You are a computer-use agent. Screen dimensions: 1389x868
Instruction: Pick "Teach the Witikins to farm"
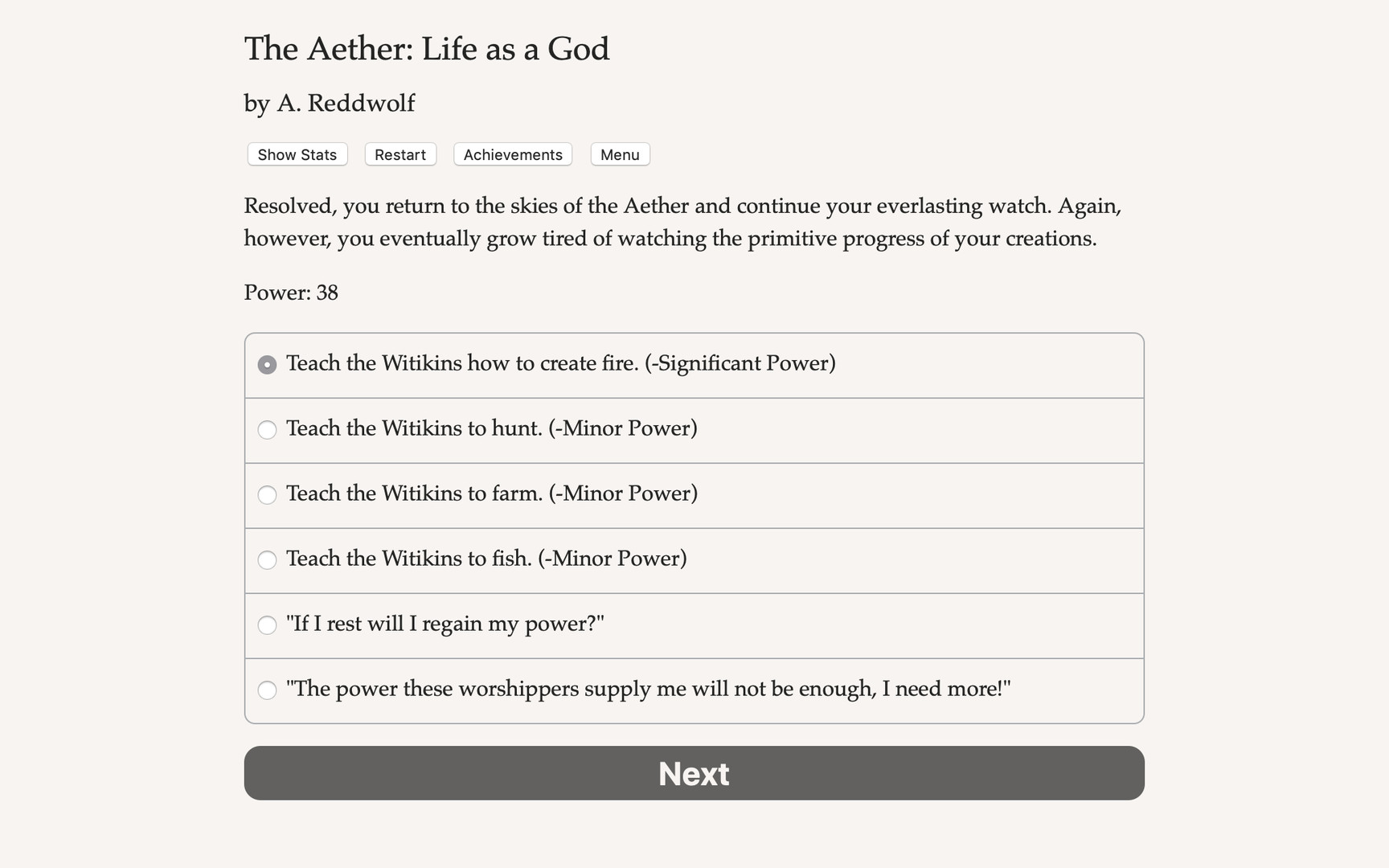pyautogui.click(x=491, y=494)
